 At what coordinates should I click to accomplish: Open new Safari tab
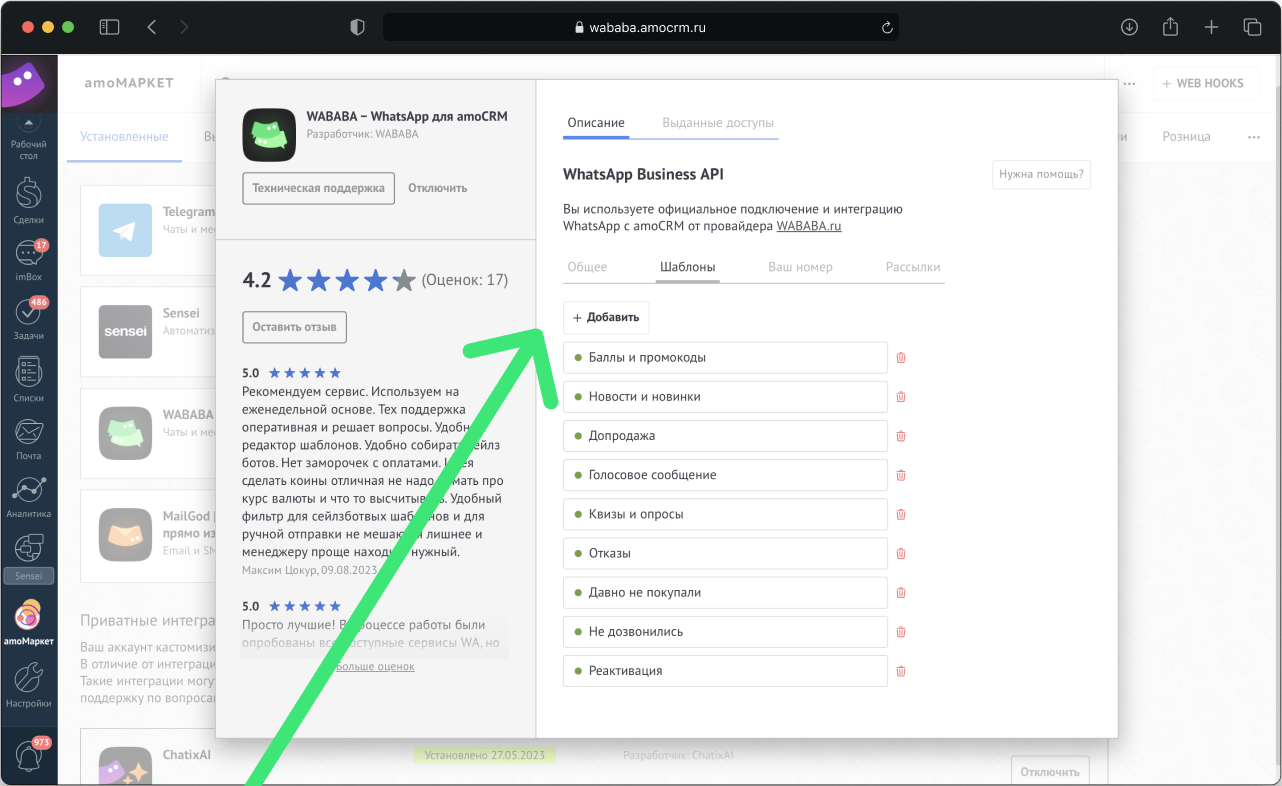pyautogui.click(x=1211, y=27)
